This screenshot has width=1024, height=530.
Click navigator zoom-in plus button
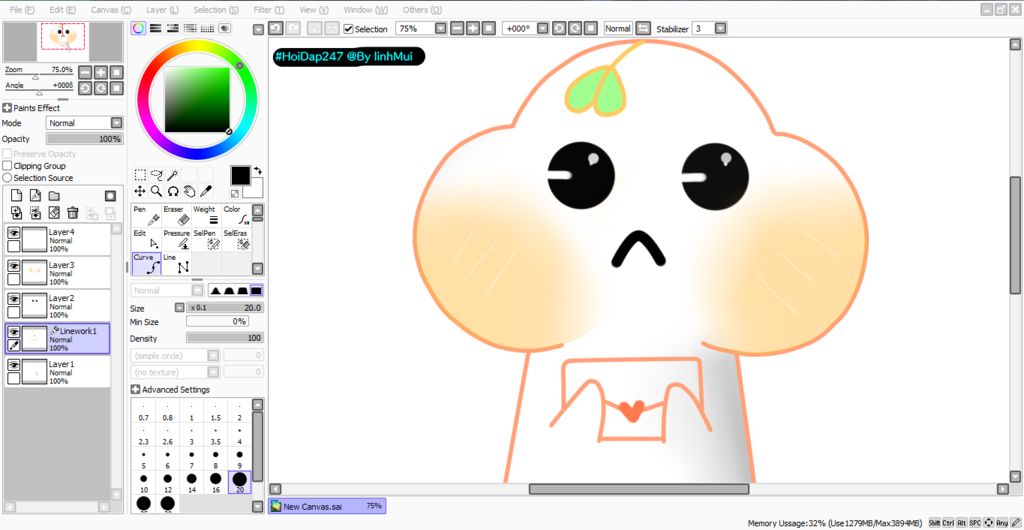(x=101, y=72)
